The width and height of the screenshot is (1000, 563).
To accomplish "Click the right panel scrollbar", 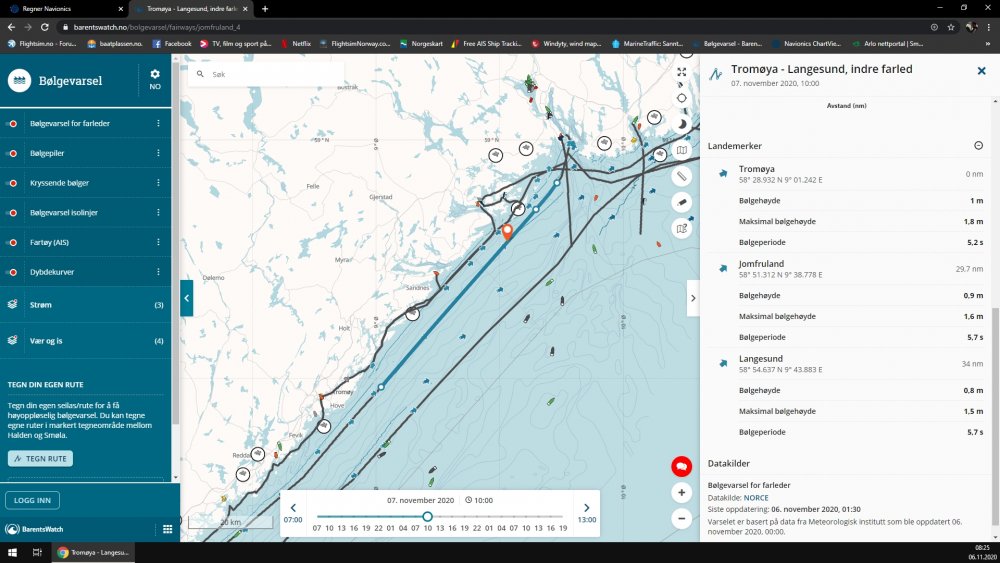I will [x=996, y=416].
